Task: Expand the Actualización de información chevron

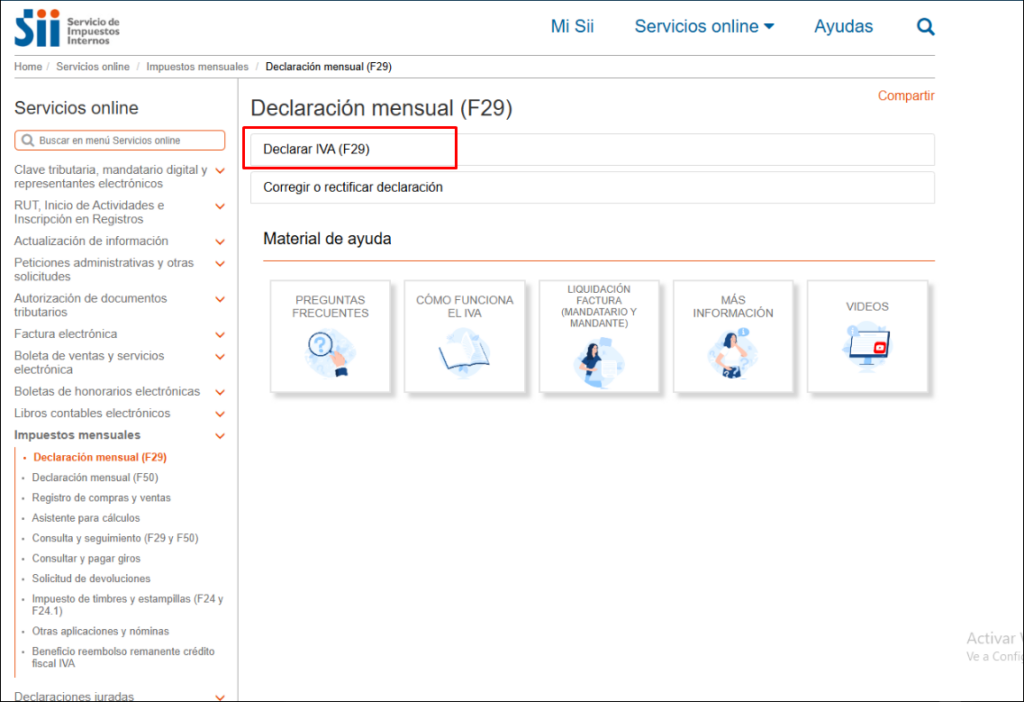Action: pyautogui.click(x=220, y=242)
